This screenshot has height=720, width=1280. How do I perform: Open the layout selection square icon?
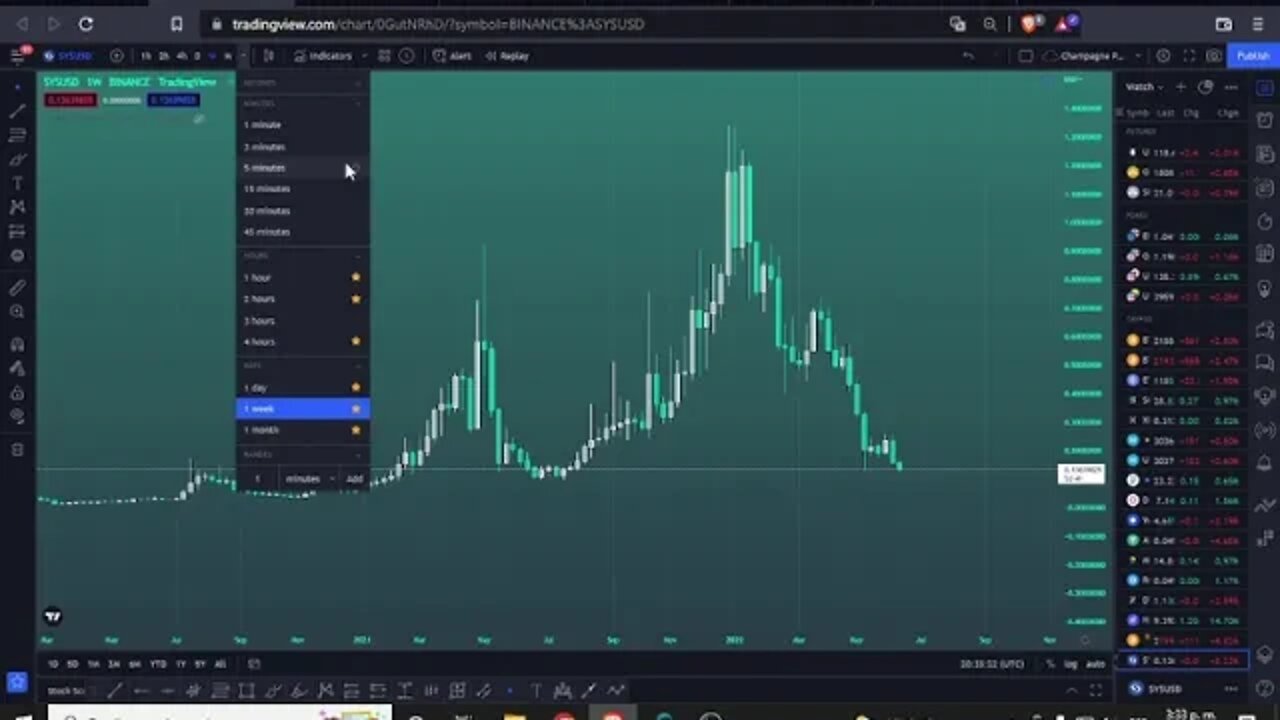coord(1026,56)
